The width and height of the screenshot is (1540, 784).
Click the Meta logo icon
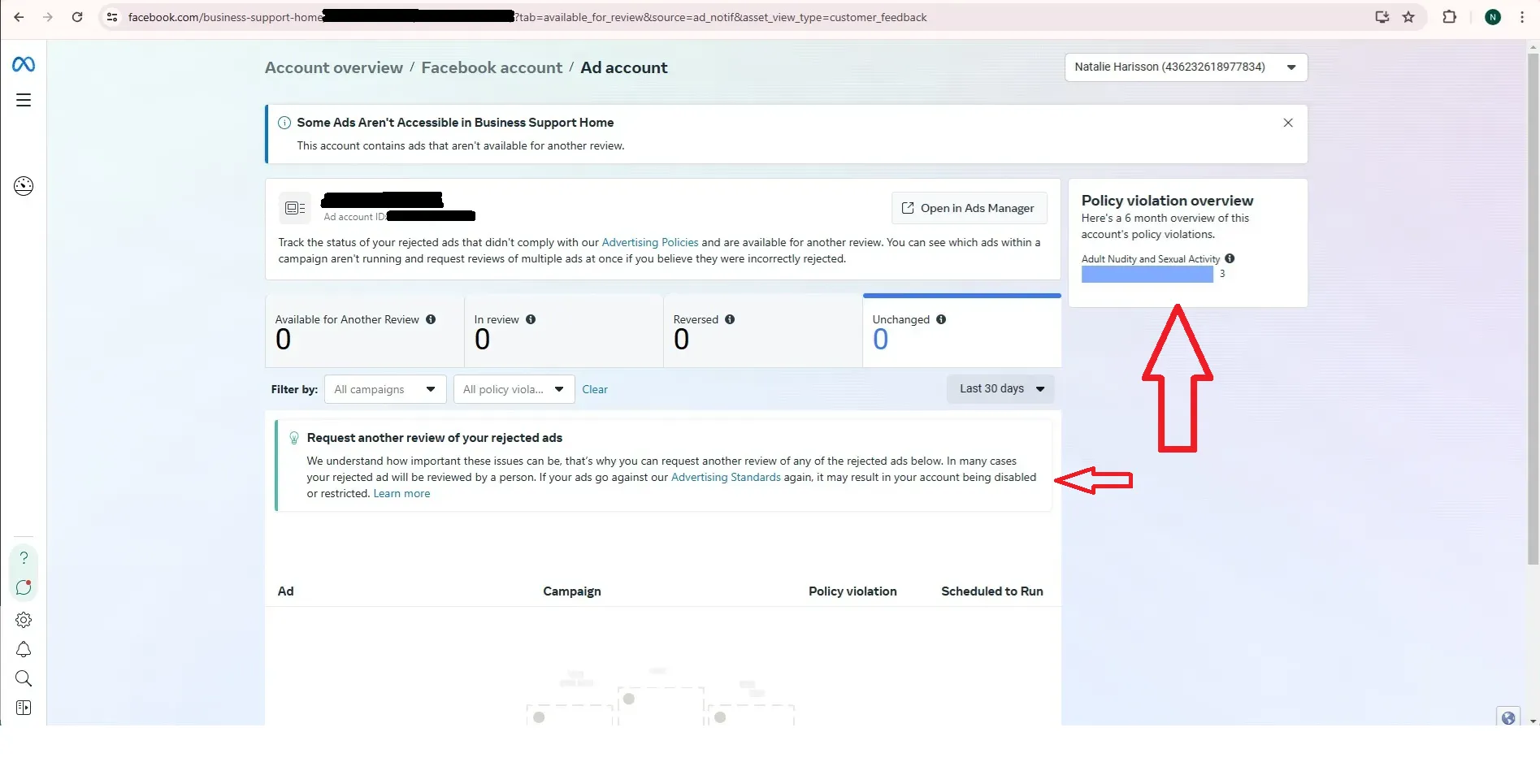click(x=24, y=64)
